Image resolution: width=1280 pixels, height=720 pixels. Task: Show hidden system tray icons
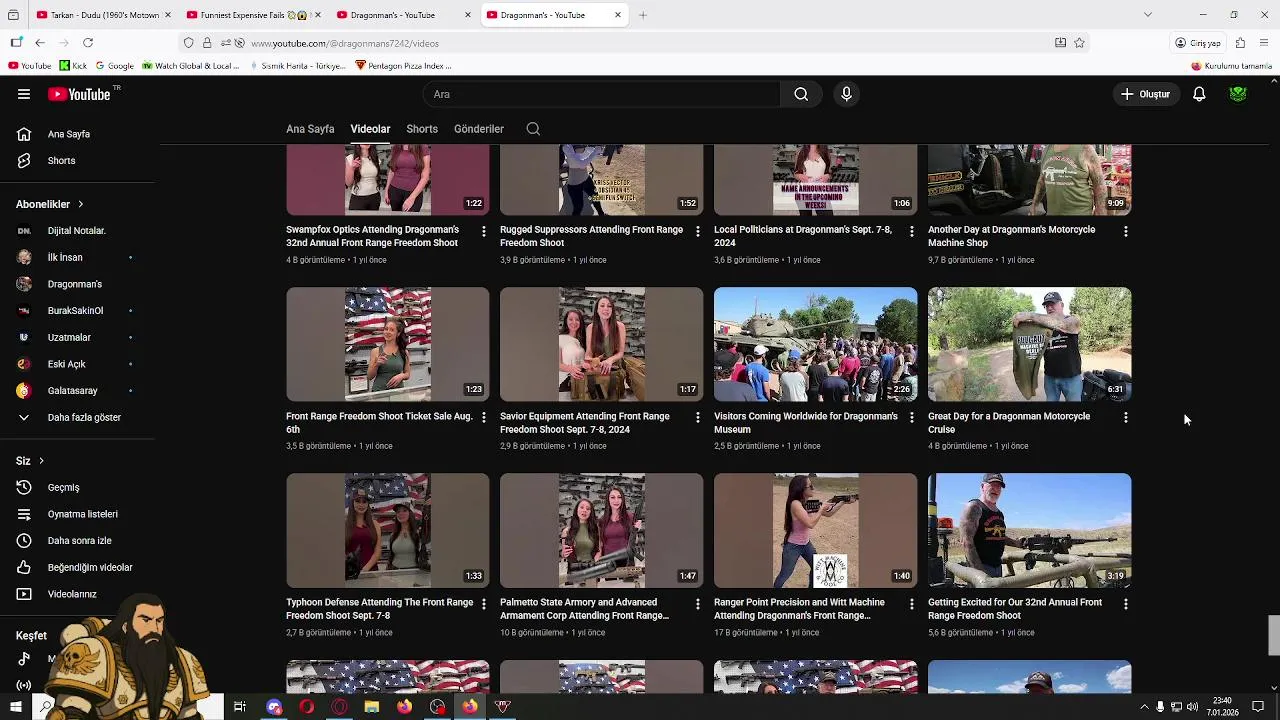tap(1144, 707)
